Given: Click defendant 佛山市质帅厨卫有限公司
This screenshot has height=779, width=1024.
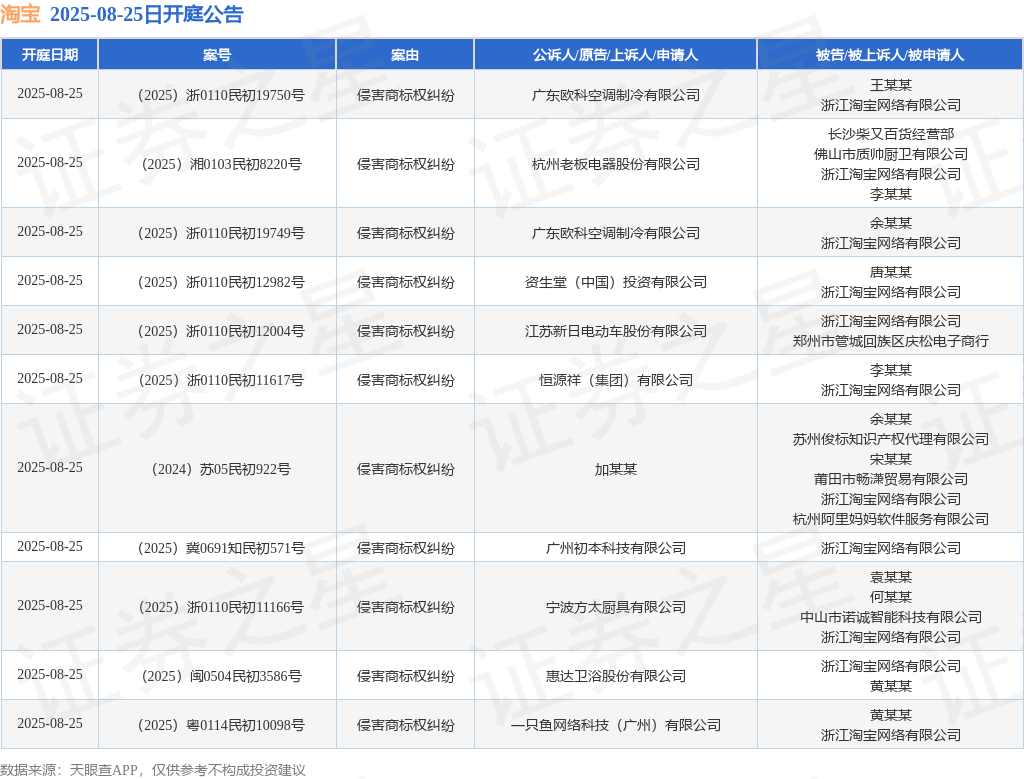Looking at the screenshot, I should point(890,154).
